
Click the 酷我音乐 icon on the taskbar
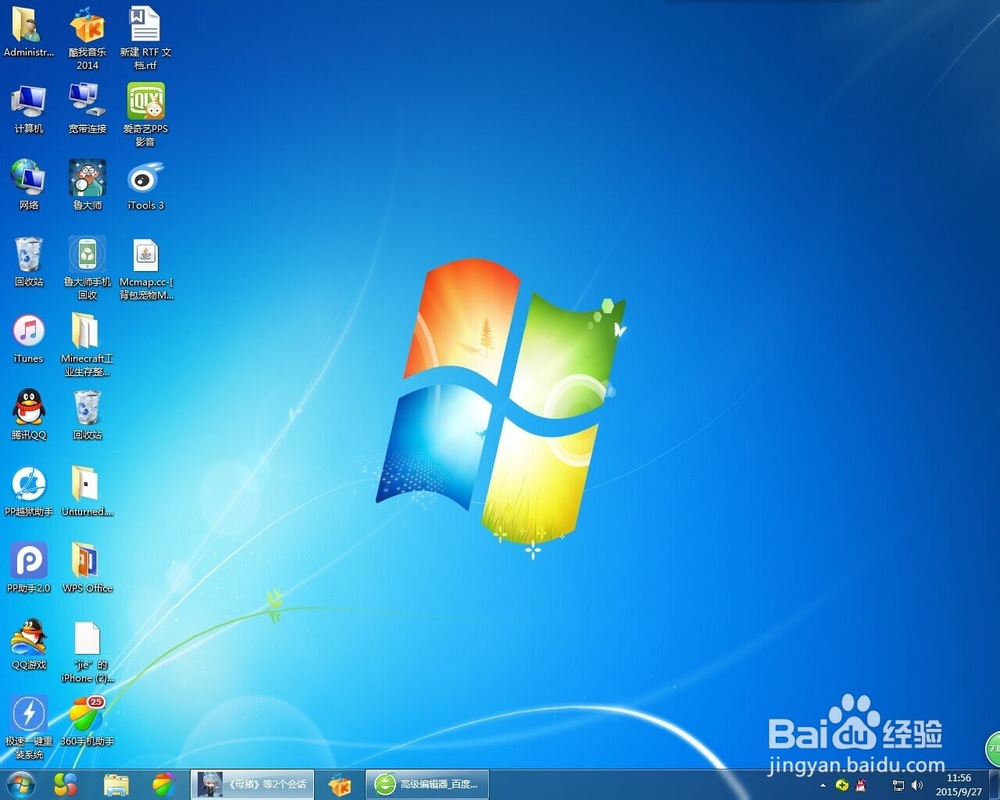pos(340,785)
